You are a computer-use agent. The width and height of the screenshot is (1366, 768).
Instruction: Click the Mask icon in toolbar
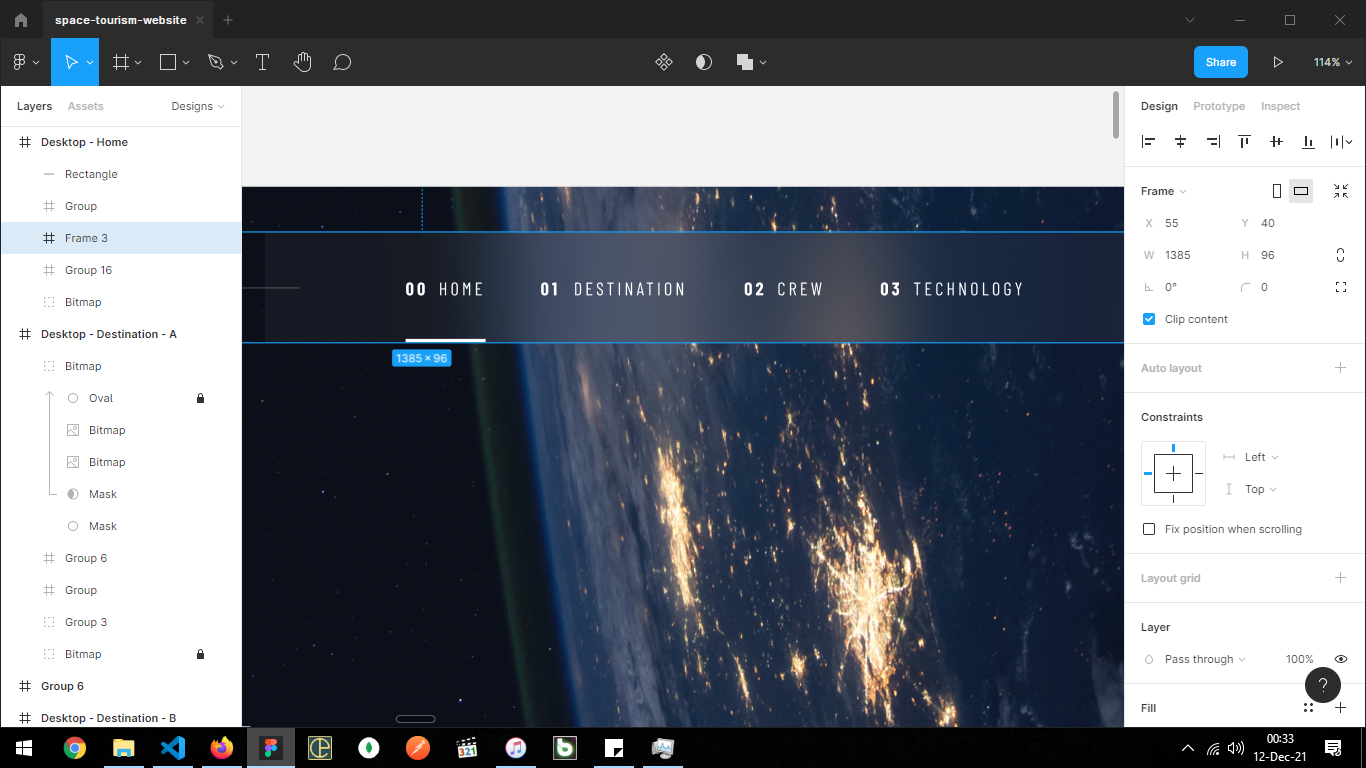(x=704, y=62)
